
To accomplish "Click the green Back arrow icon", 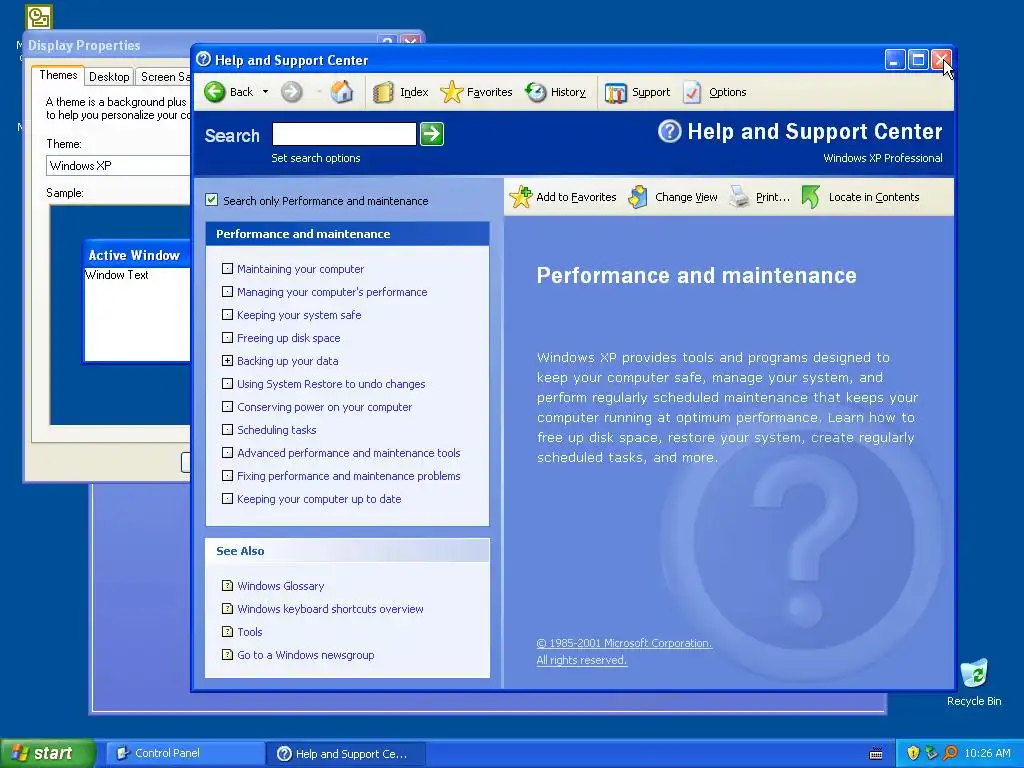I will coord(214,92).
